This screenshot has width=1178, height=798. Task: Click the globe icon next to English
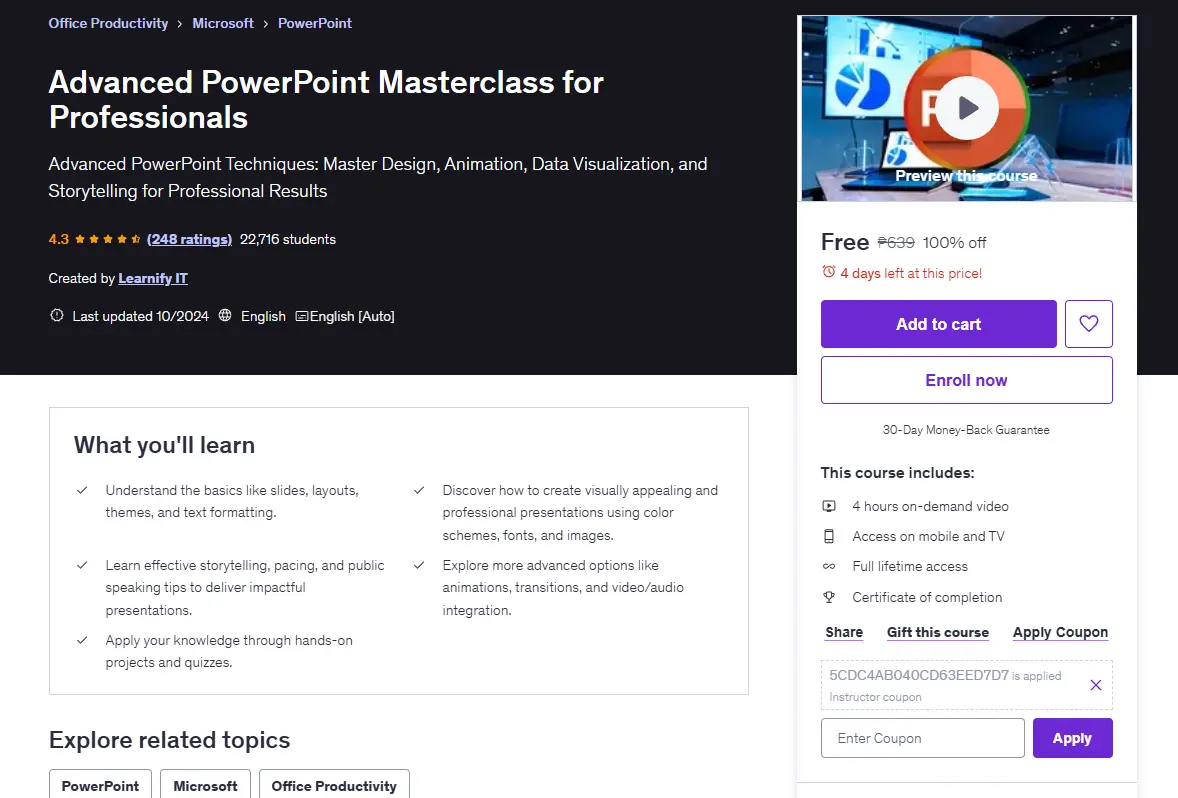(x=225, y=316)
